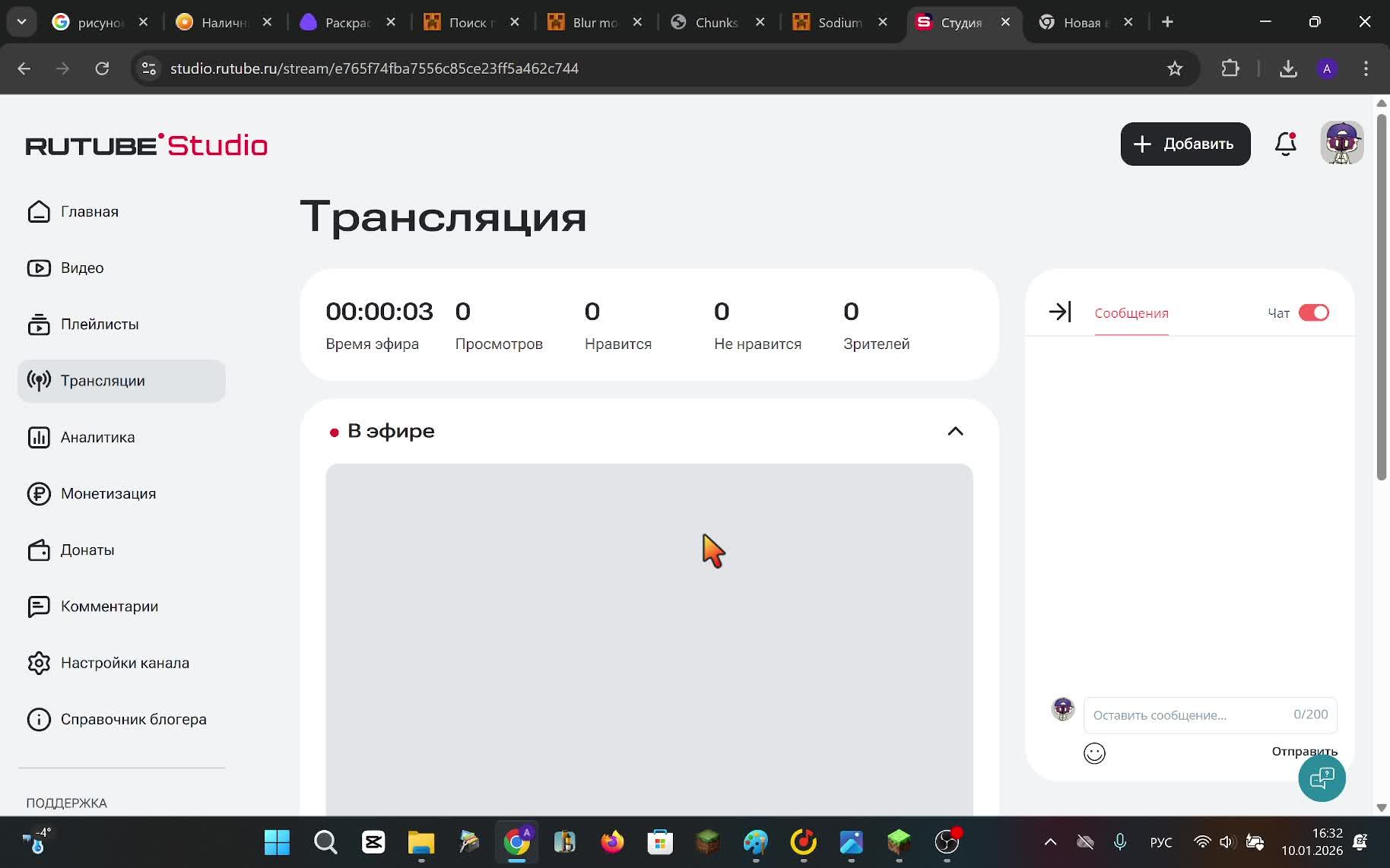Open the emoji picker in chat
Image resolution: width=1390 pixels, height=868 pixels.
(1094, 752)
